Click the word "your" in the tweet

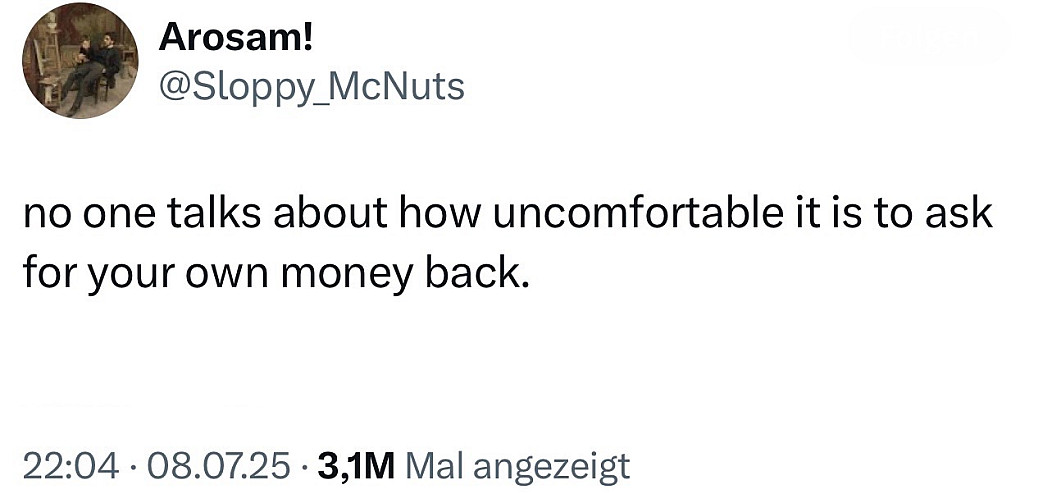(x=130, y=272)
